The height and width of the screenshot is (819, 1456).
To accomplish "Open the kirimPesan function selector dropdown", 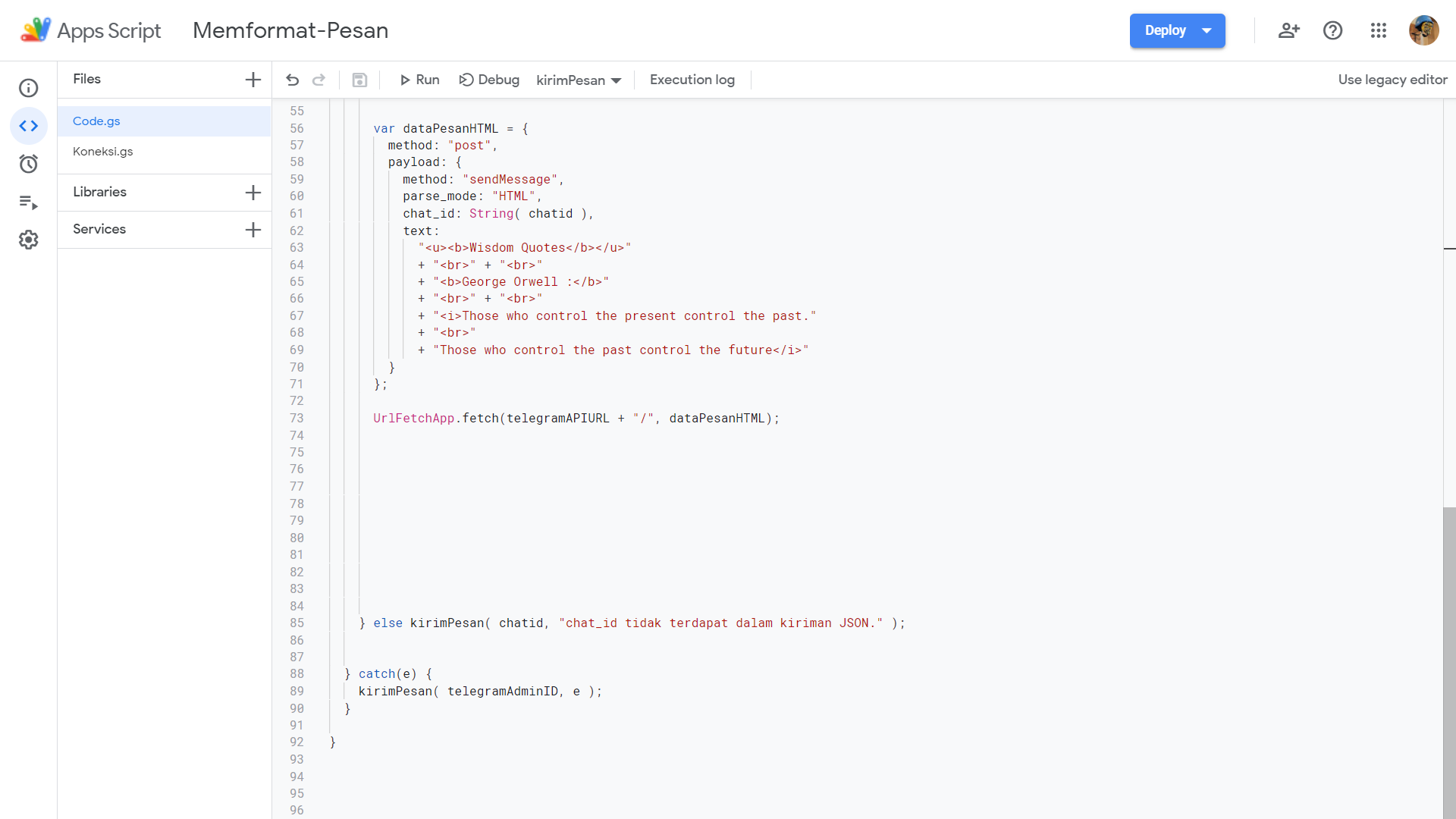I will (x=579, y=80).
